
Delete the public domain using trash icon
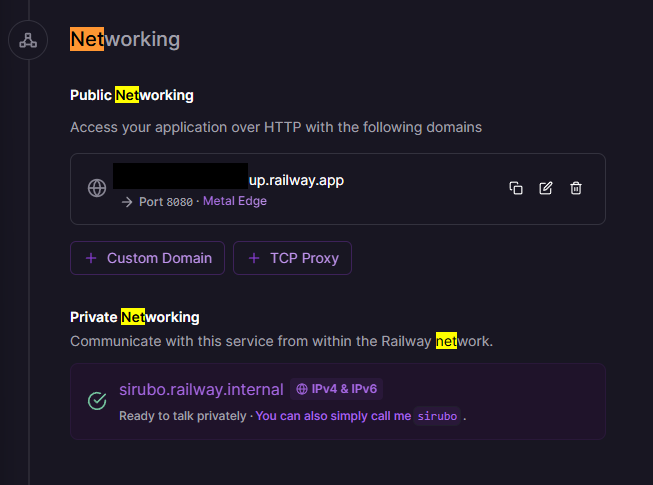576,189
